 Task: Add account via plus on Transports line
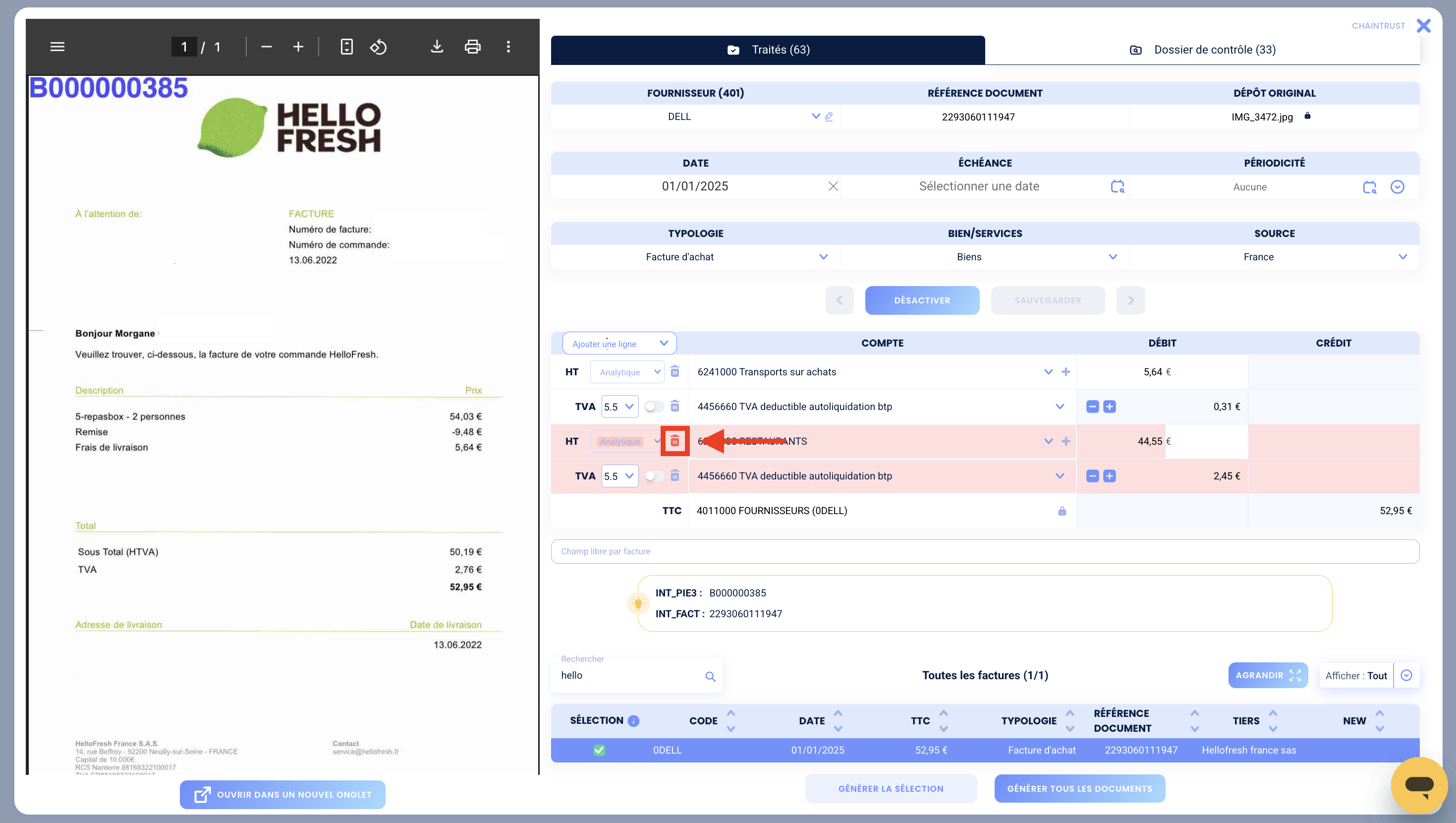point(1065,372)
